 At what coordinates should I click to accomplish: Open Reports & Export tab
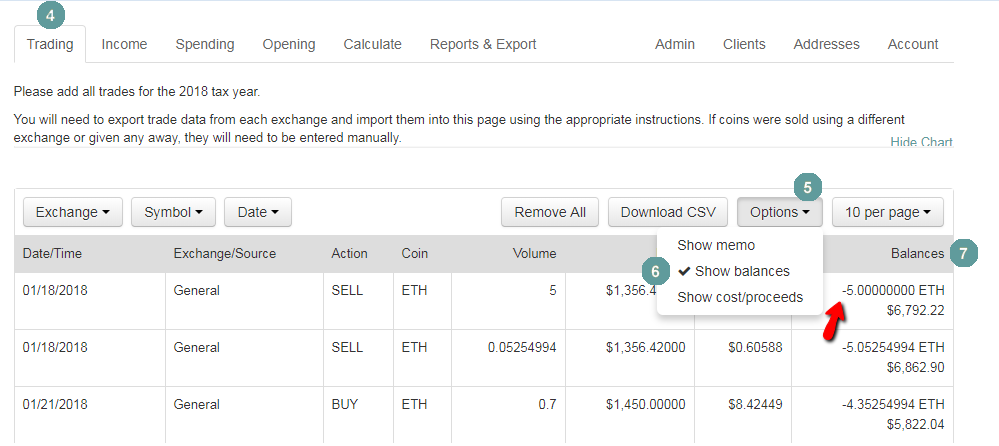click(x=483, y=44)
